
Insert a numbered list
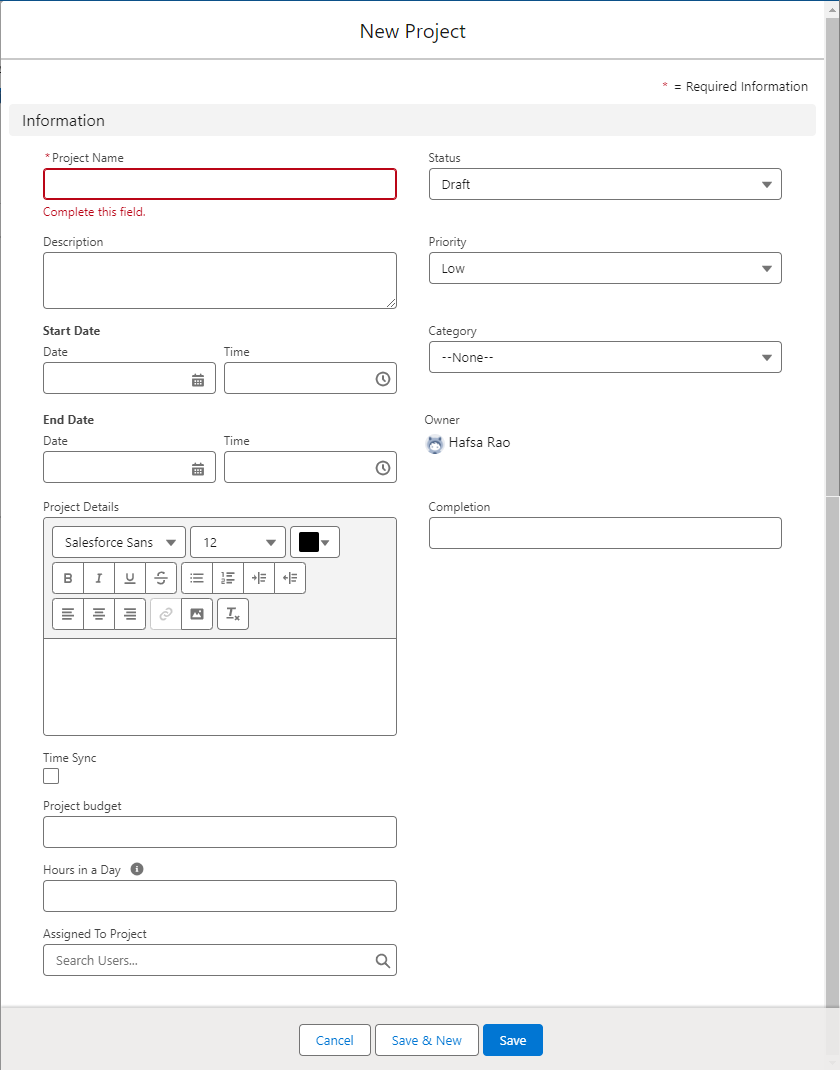[228, 578]
